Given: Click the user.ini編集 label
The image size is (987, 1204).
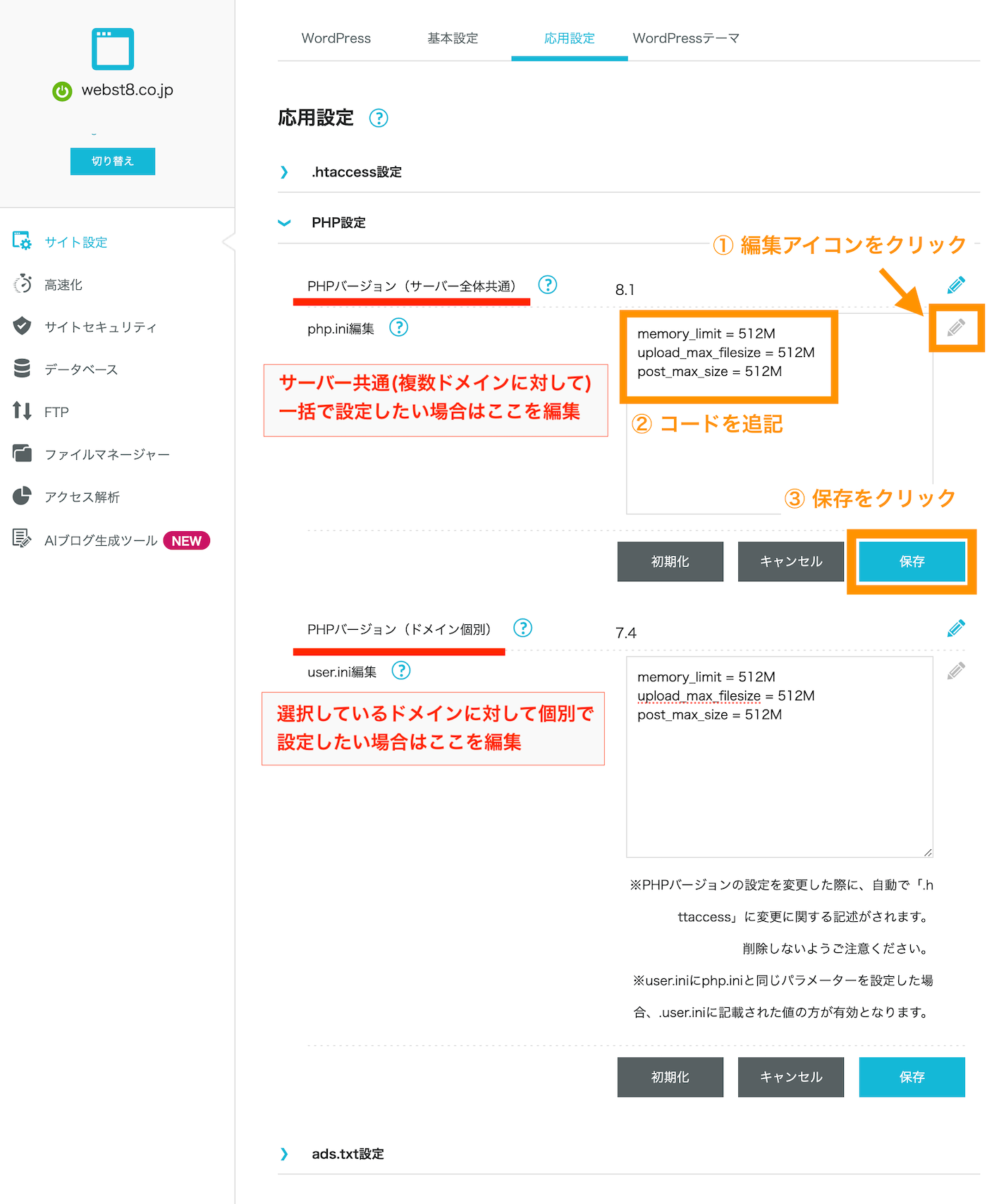Looking at the screenshot, I should 342,672.
